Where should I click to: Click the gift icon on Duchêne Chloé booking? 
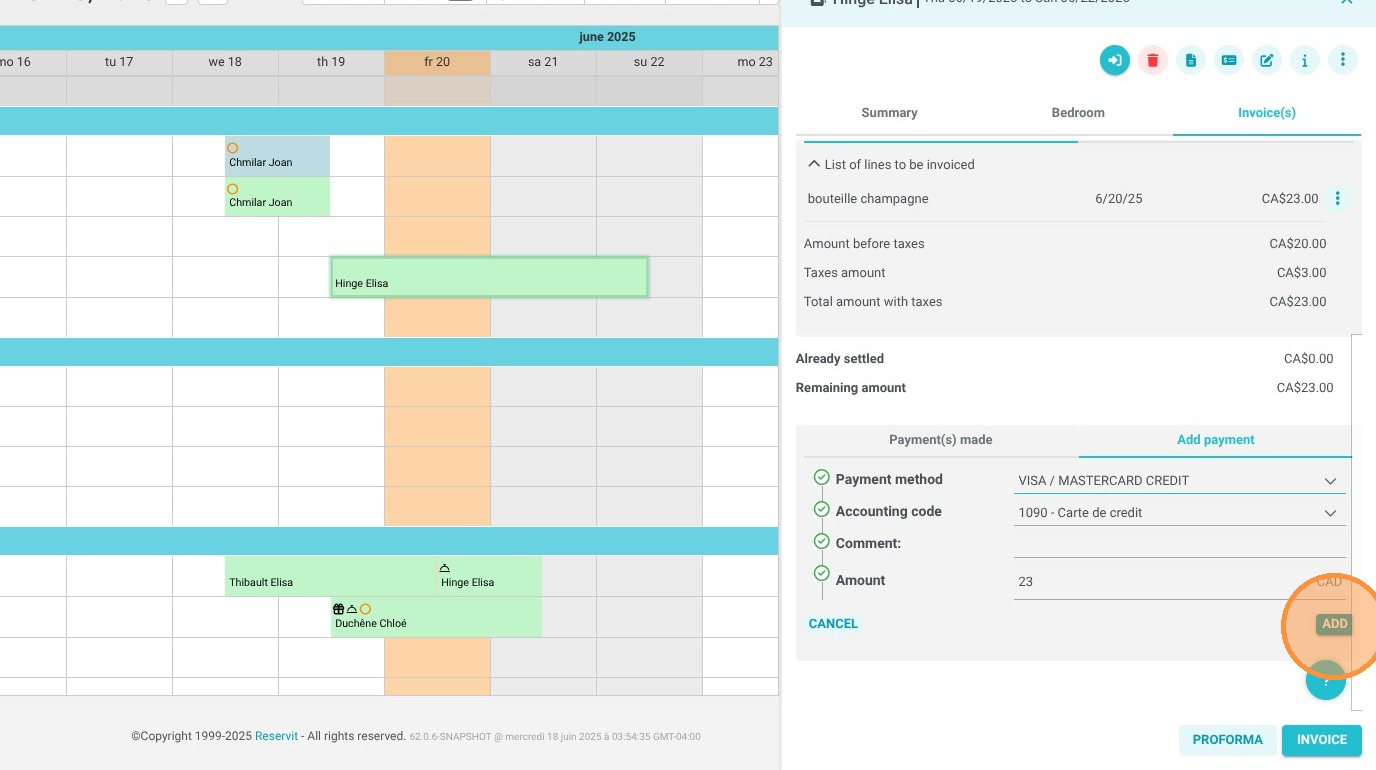[338, 608]
